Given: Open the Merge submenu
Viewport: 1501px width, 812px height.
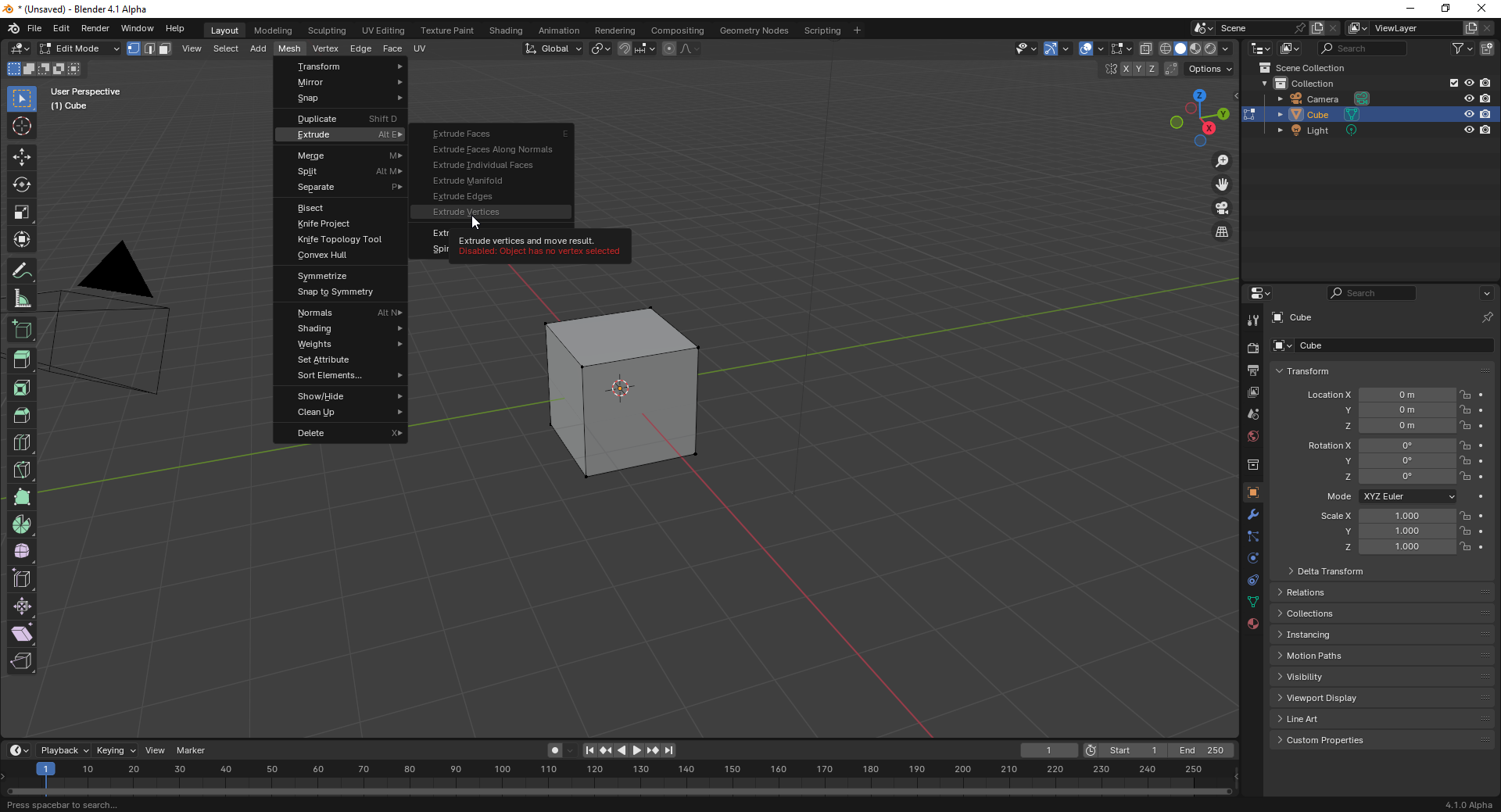Looking at the screenshot, I should pos(341,156).
